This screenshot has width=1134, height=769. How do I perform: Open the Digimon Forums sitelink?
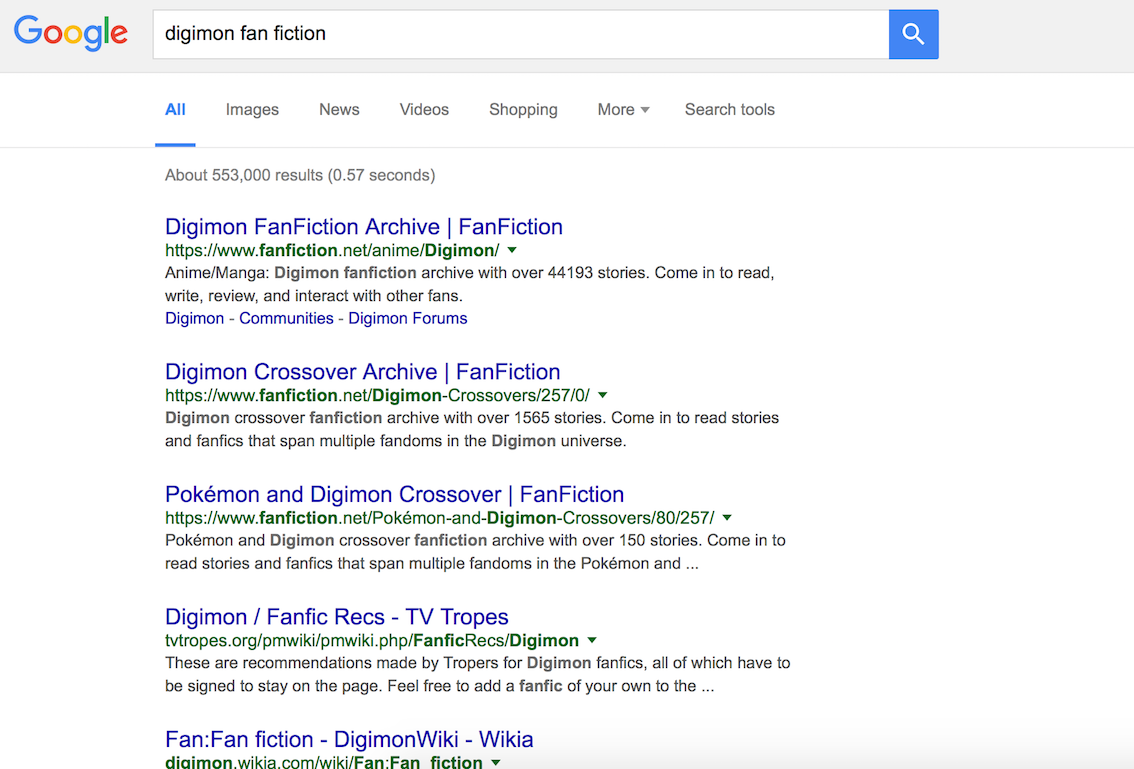(x=407, y=318)
